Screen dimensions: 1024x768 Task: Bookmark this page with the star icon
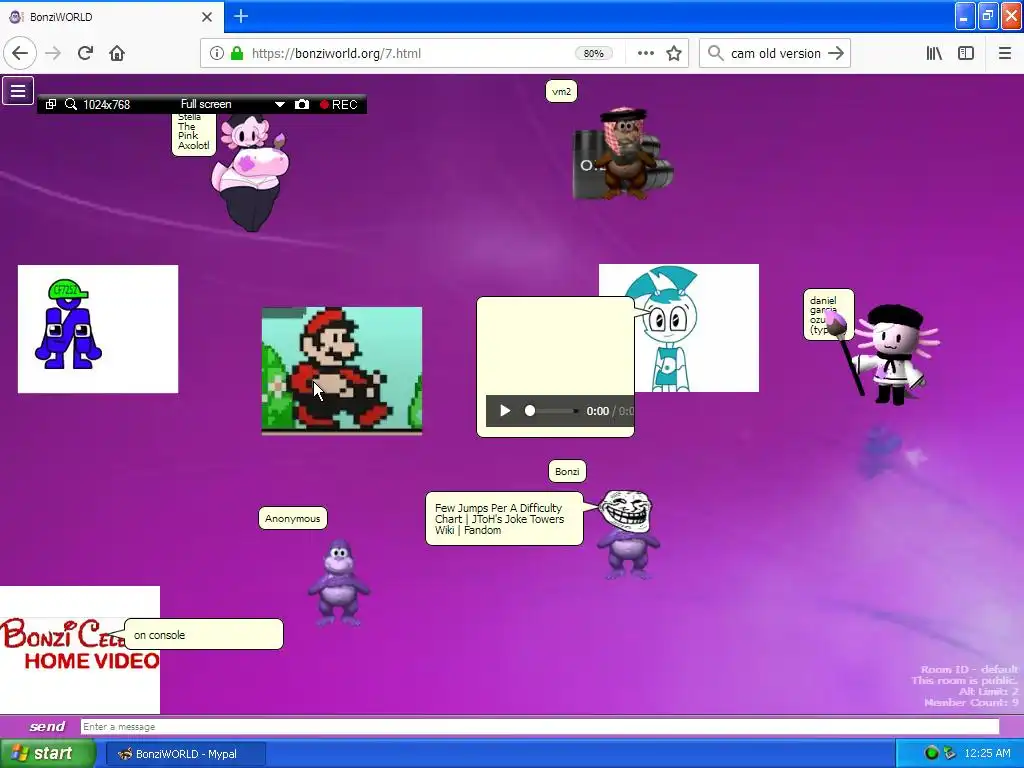tap(674, 54)
